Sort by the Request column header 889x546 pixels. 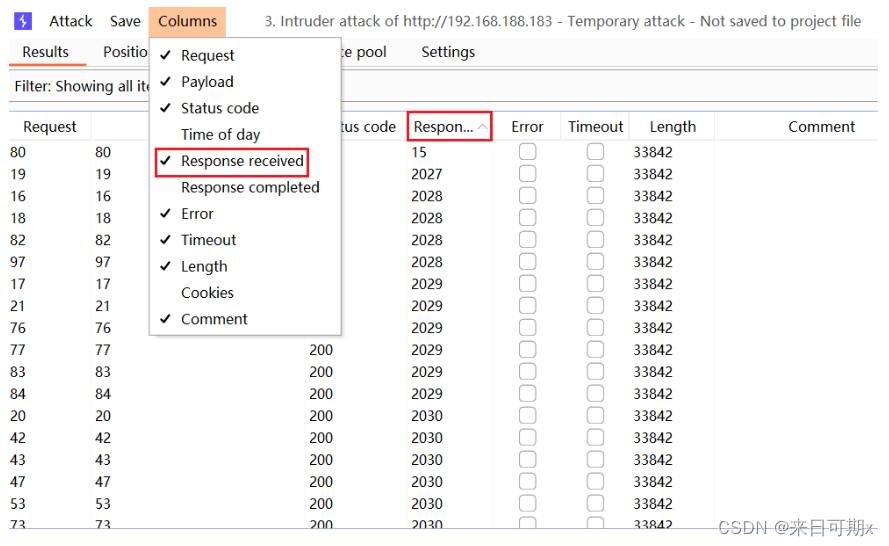(49, 126)
